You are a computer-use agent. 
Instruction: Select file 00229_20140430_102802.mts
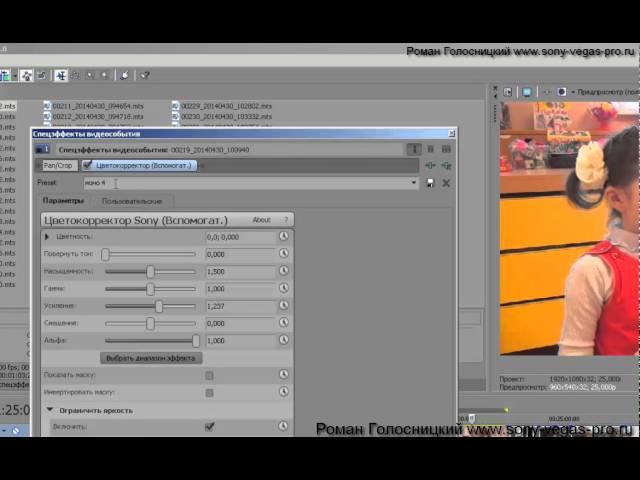click(x=222, y=106)
